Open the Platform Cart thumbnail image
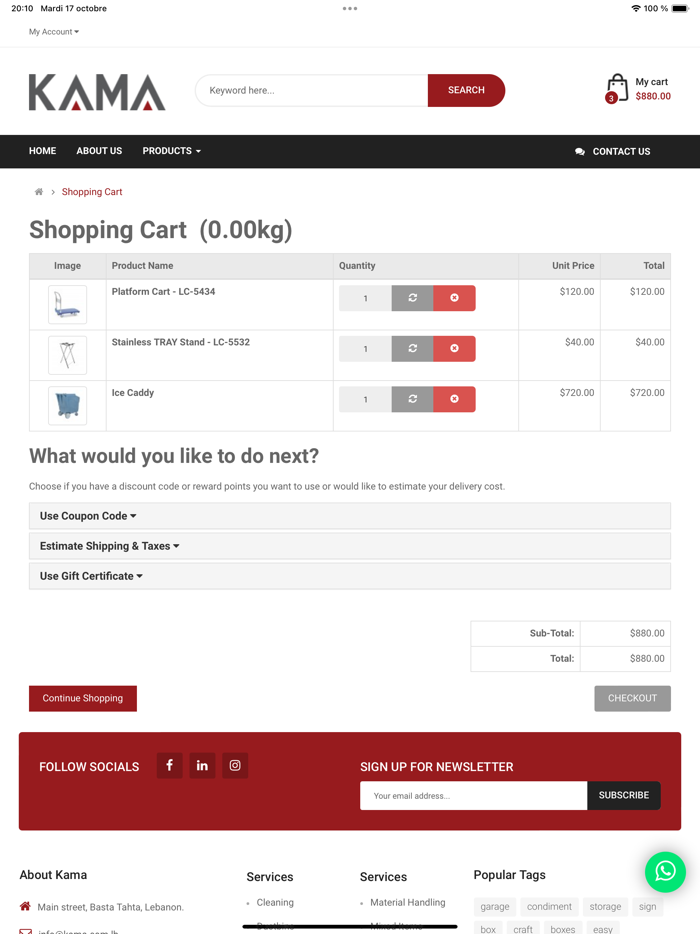This screenshot has height=934, width=700. pyautogui.click(x=67, y=304)
